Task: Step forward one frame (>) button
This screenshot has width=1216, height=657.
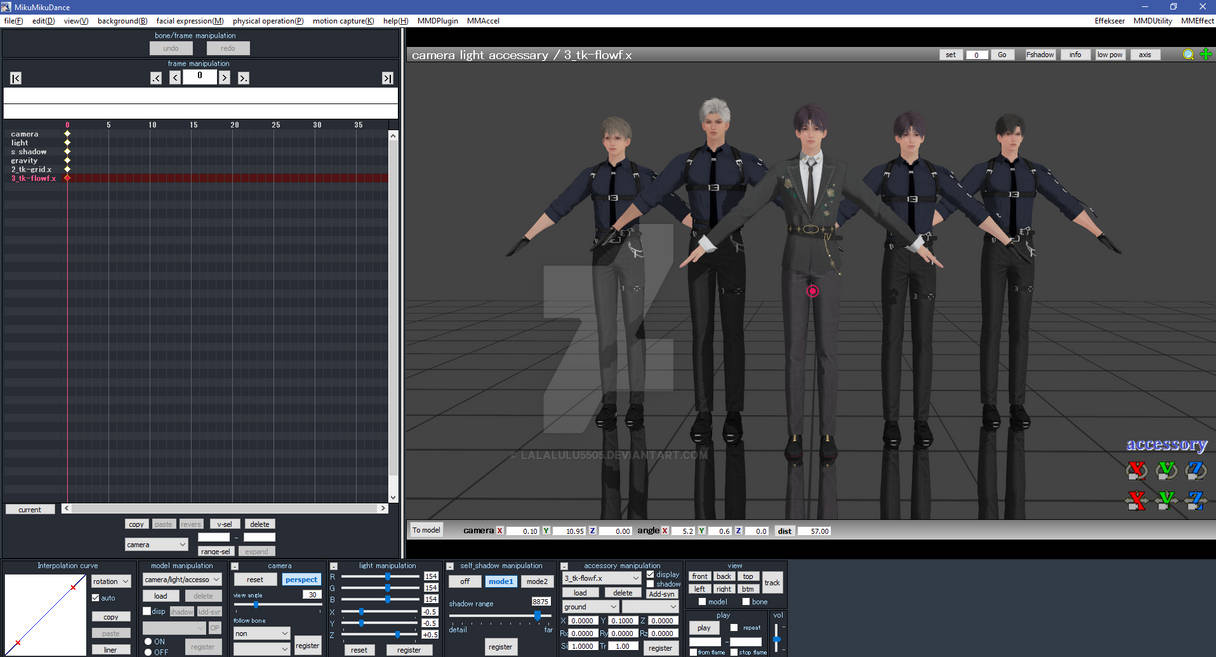Action: (224, 78)
